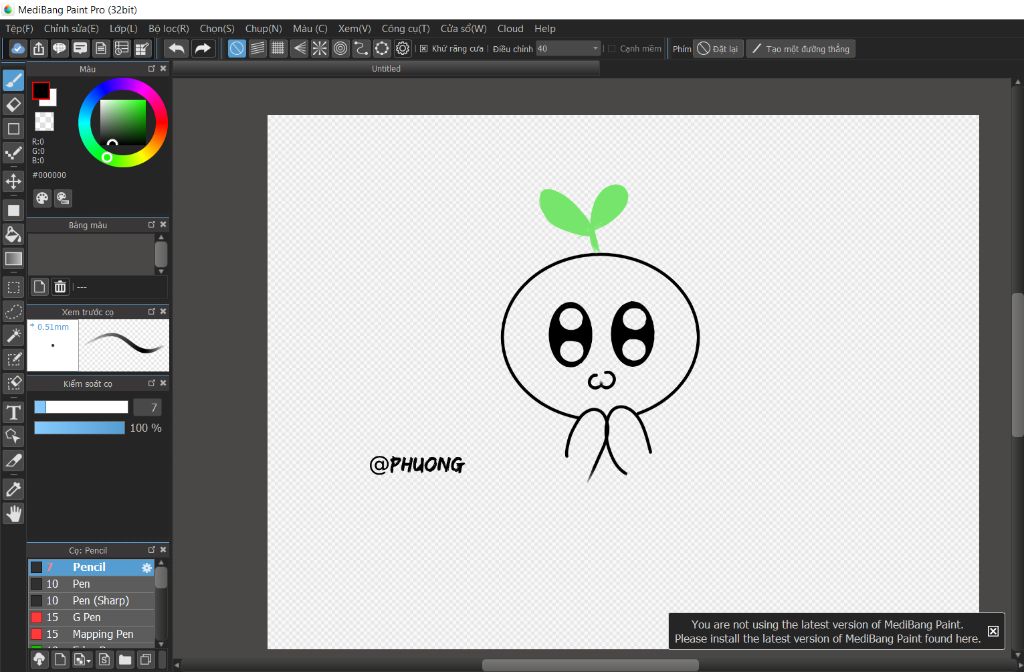The image size is (1024, 672).
Task: Open the Điều chỉnh value dropdown
Action: click(x=596, y=48)
